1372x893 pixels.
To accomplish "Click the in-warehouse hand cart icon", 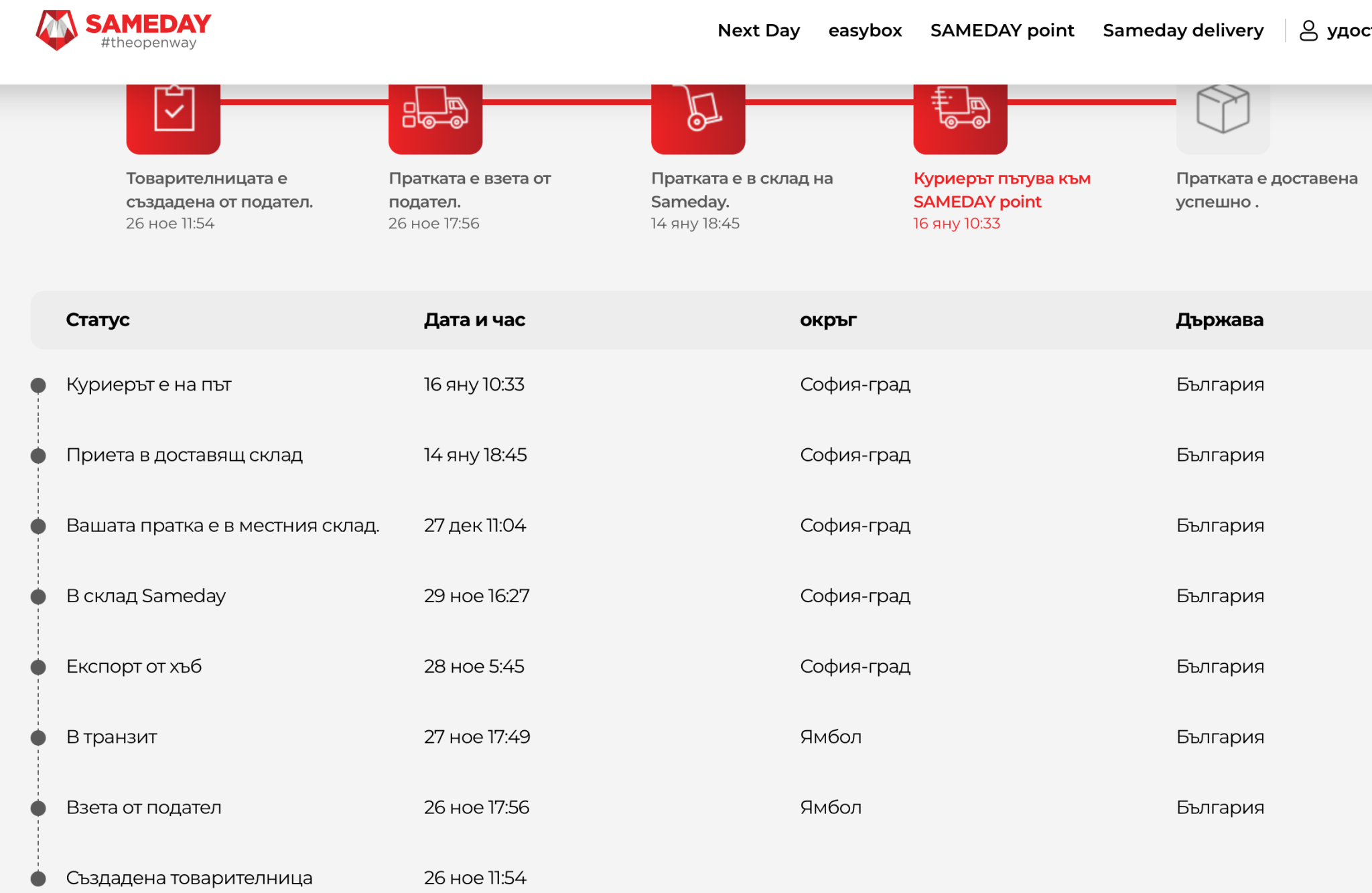I will [698, 111].
